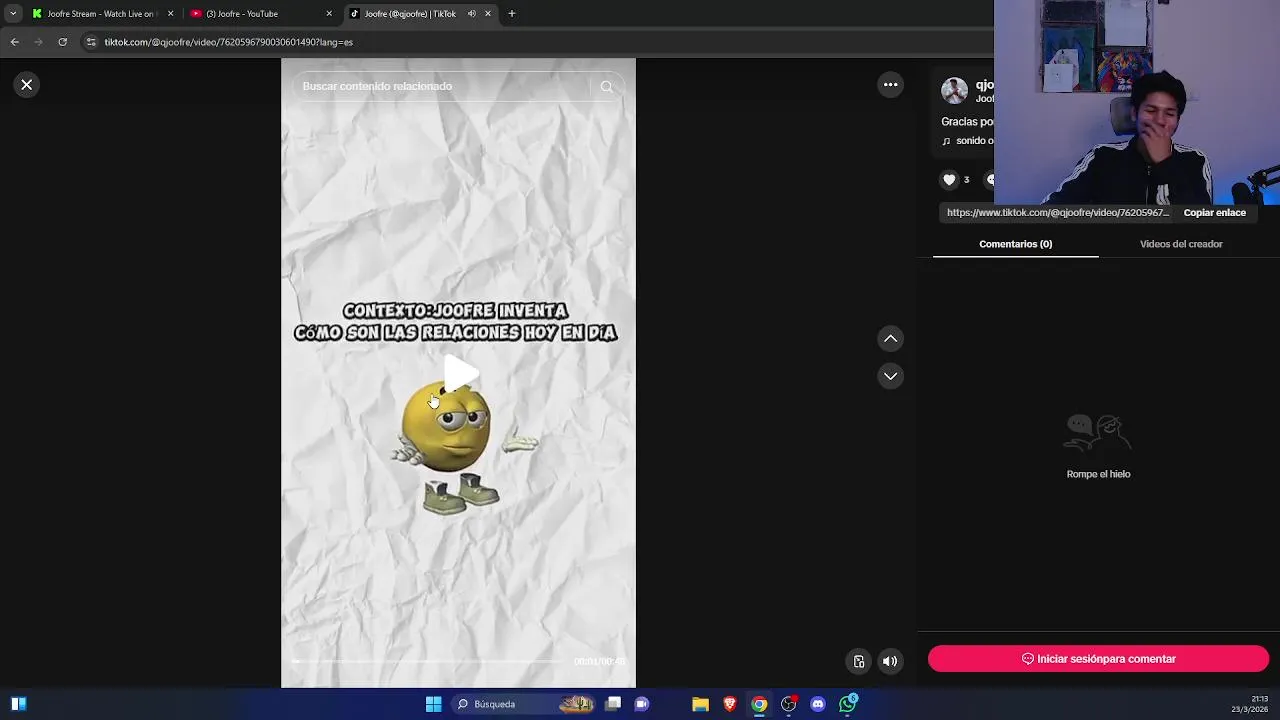Close the TikTok browser tab

[x=488, y=14]
